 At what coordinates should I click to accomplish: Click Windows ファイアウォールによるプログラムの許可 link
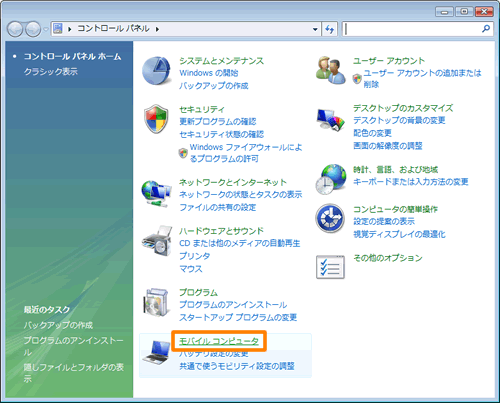pos(246,153)
